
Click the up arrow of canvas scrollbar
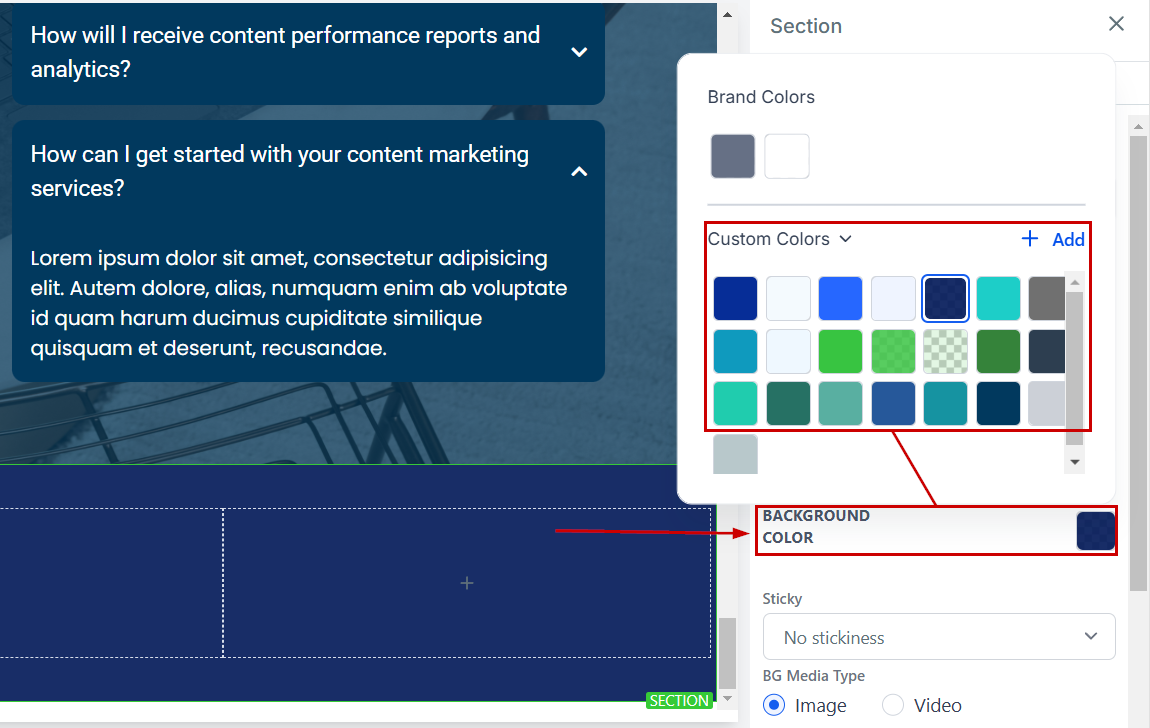click(728, 14)
